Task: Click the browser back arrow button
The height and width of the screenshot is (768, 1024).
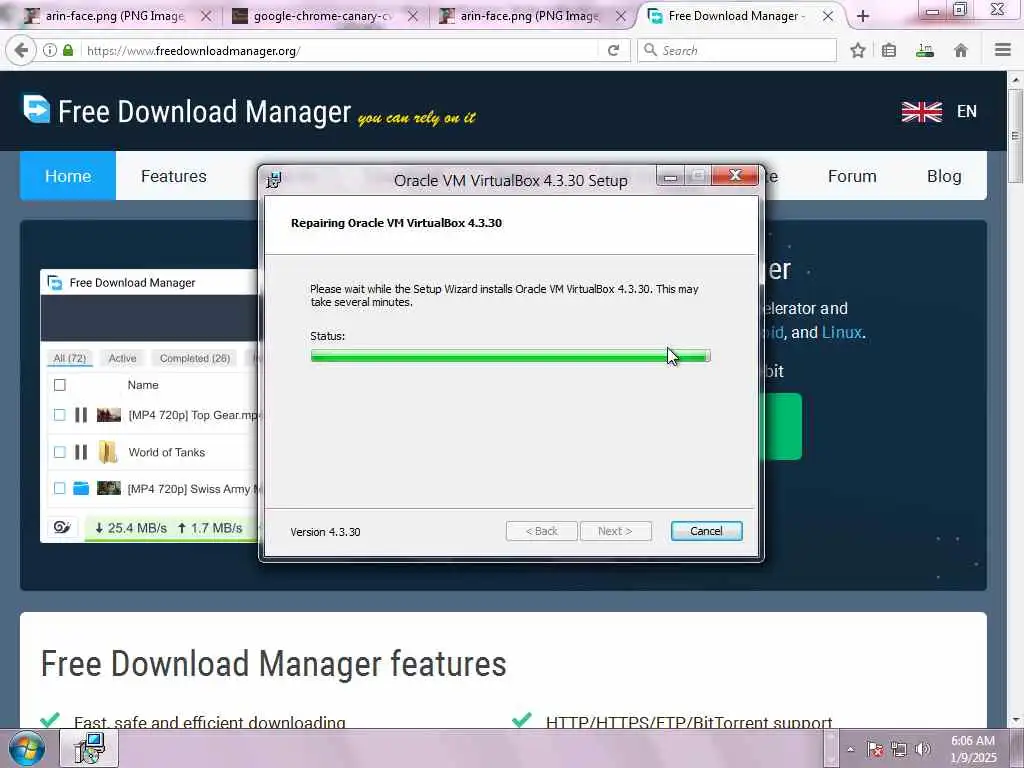Action: click(x=21, y=50)
